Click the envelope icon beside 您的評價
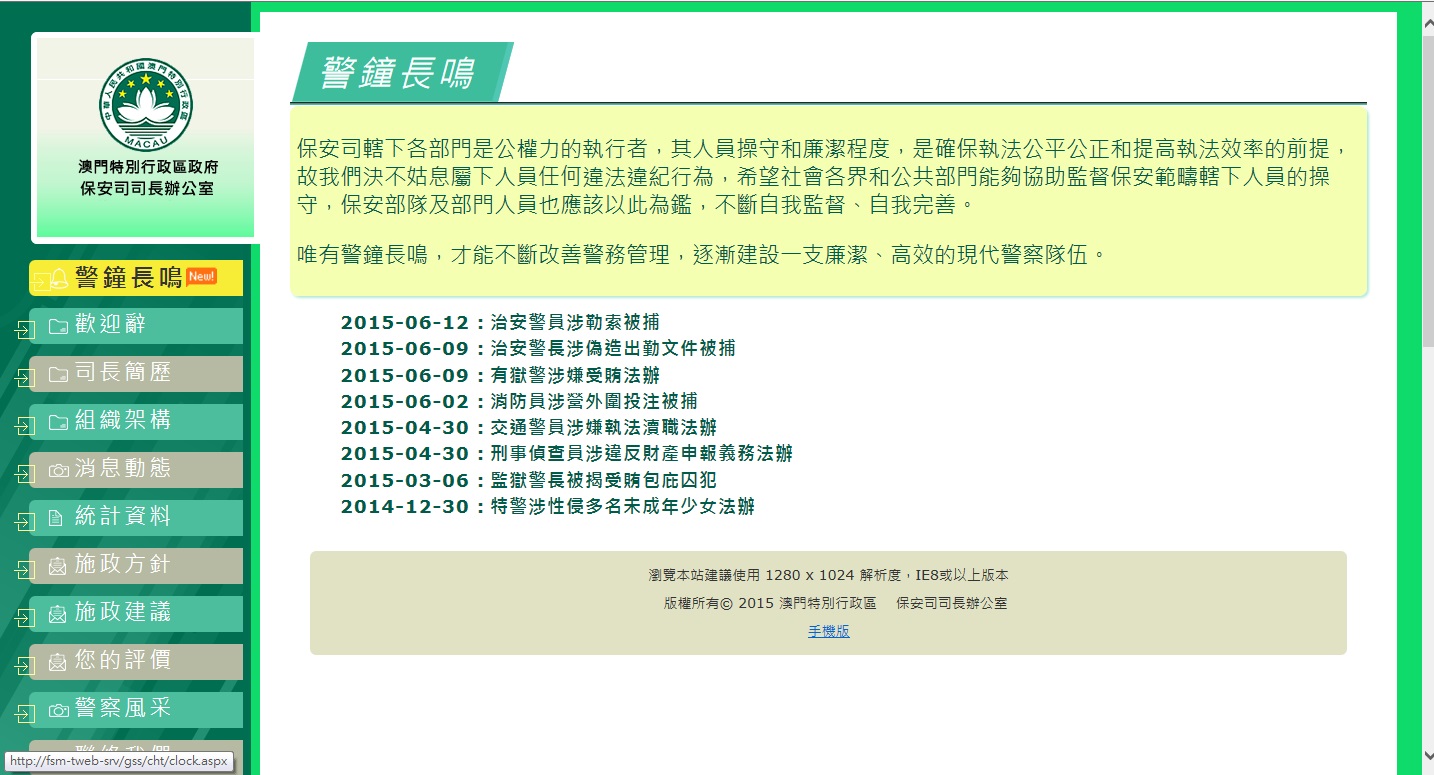The height and width of the screenshot is (775, 1434). coord(58,662)
